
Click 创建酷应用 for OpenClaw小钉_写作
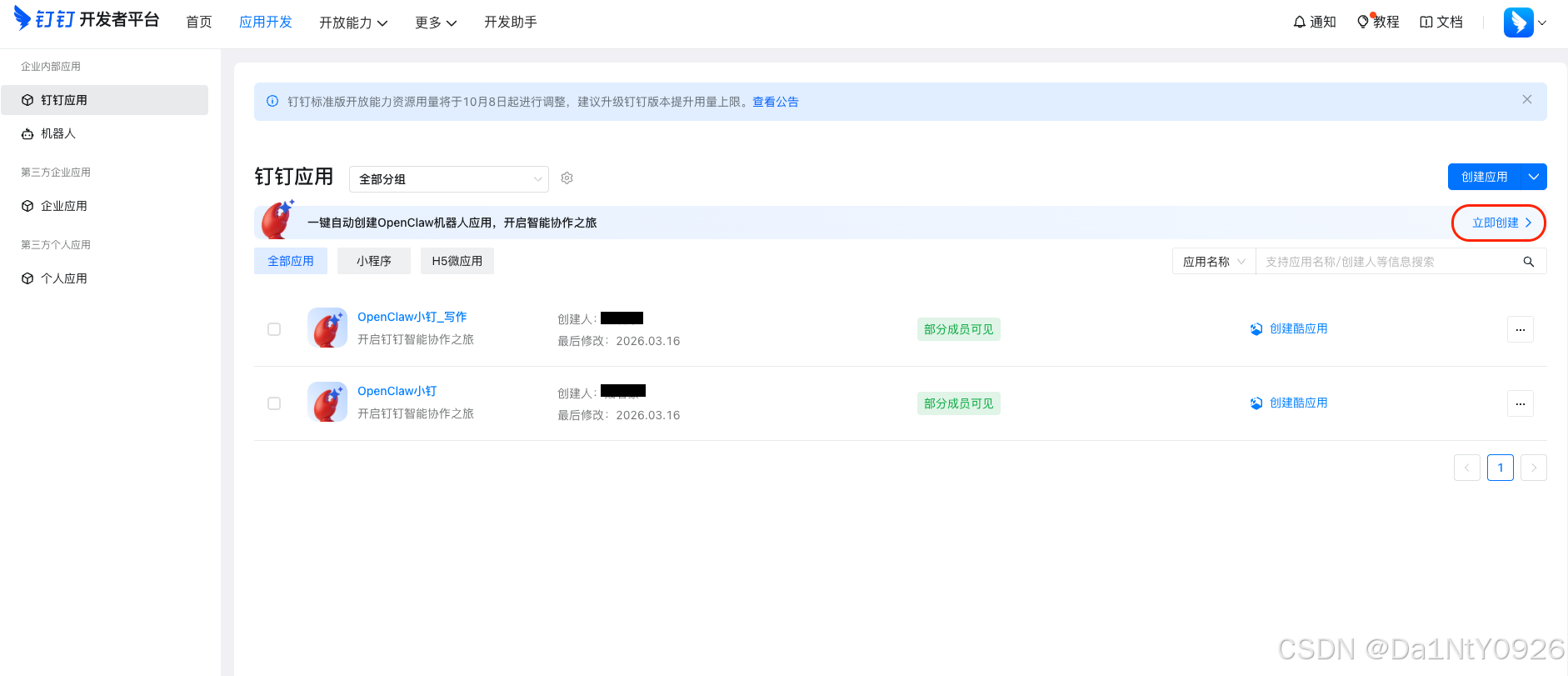1289,328
